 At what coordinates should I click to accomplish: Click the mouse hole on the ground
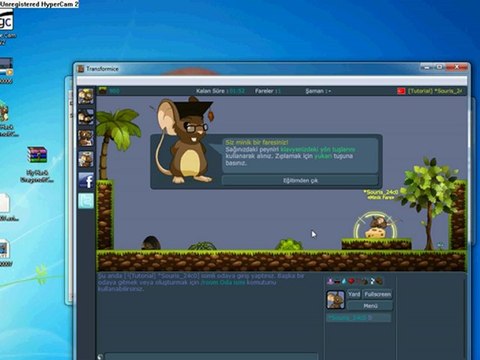pyautogui.click(x=151, y=243)
